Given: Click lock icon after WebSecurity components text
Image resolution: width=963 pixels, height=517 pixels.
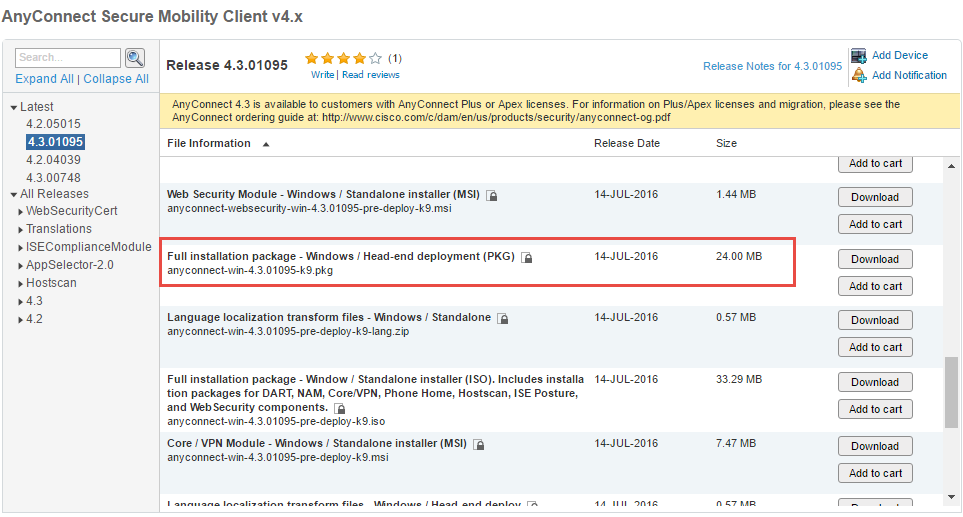Looking at the screenshot, I should [x=340, y=408].
